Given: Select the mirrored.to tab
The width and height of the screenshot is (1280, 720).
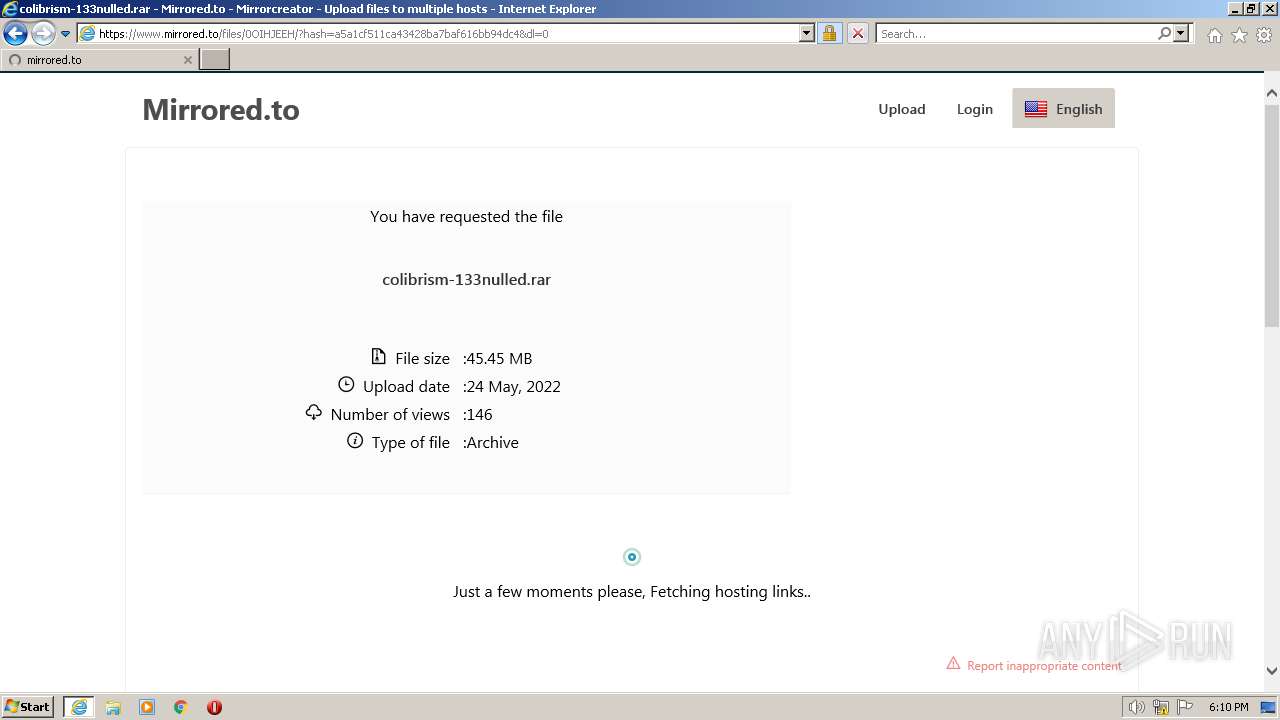Looking at the screenshot, I should coord(98,59).
